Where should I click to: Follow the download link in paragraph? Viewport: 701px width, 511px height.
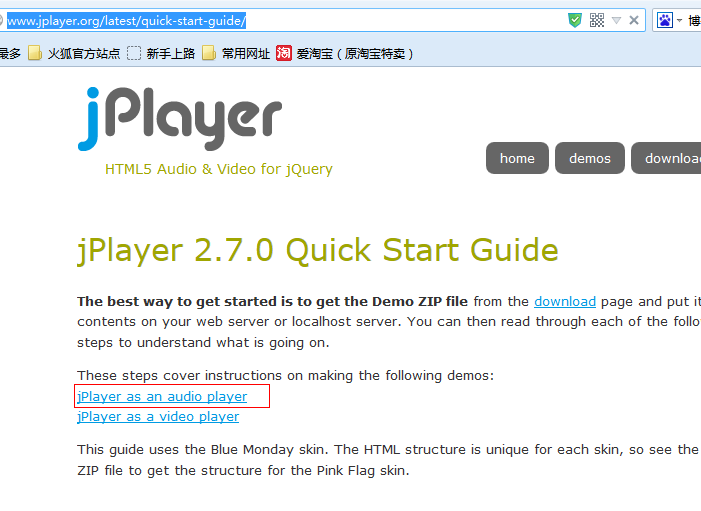[565, 302]
